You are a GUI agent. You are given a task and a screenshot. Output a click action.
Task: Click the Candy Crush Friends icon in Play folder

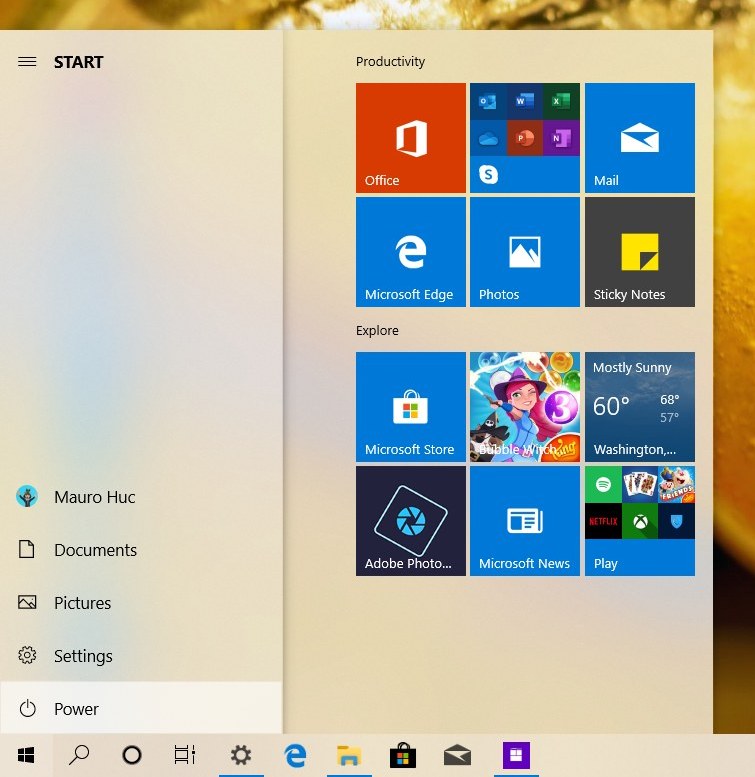point(676,484)
